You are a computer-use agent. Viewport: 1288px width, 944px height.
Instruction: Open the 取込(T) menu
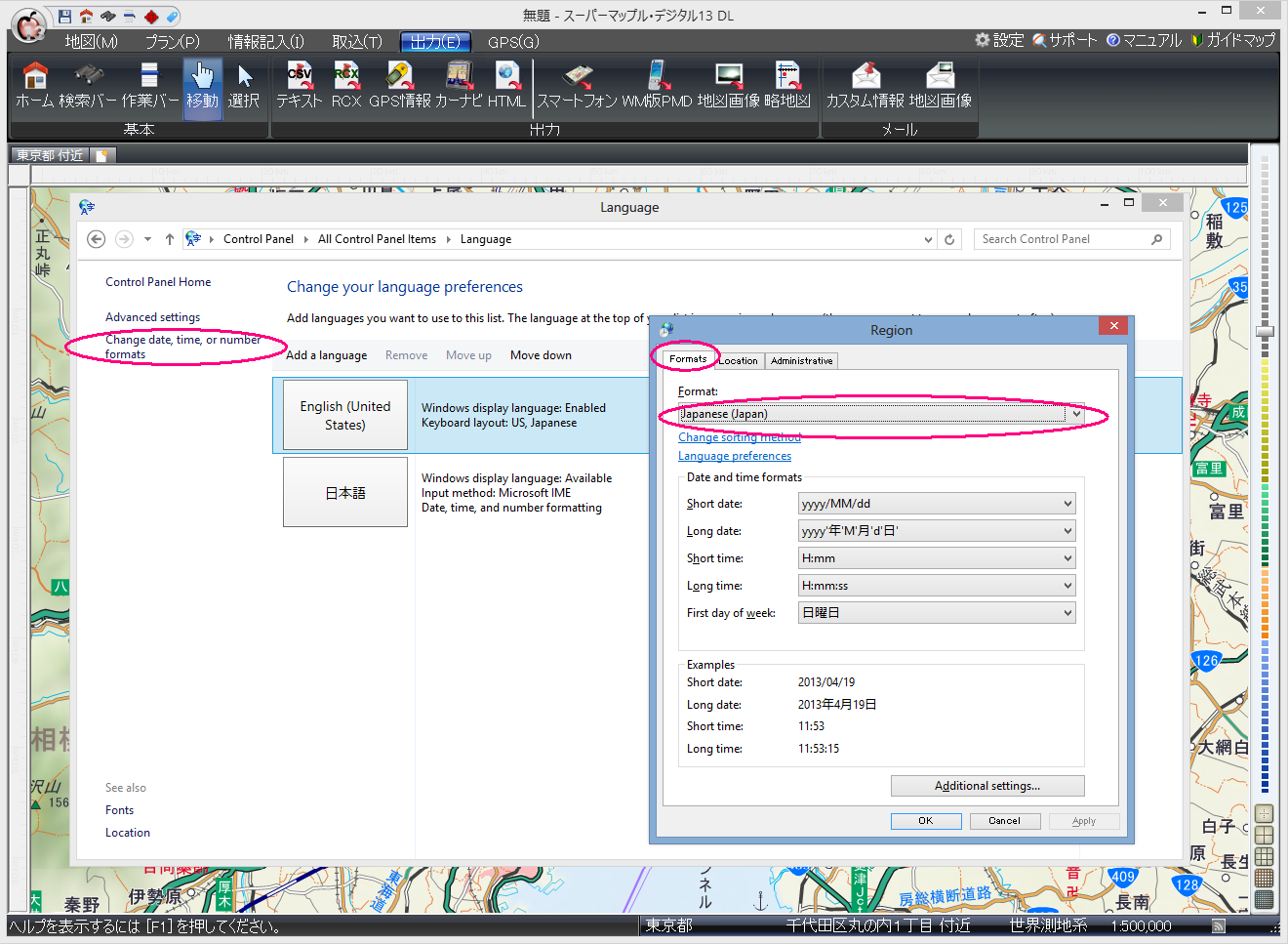pyautogui.click(x=357, y=42)
